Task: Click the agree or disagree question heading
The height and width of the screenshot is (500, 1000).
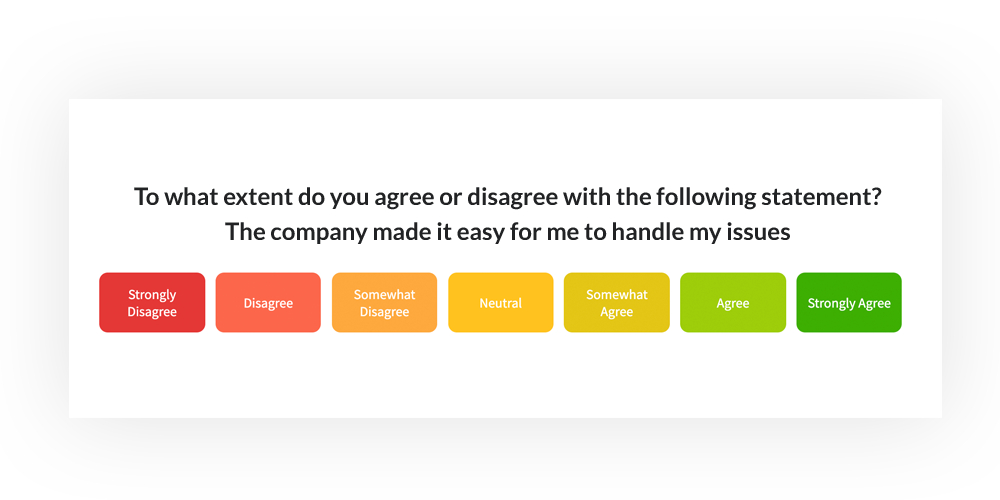Action: 507,197
